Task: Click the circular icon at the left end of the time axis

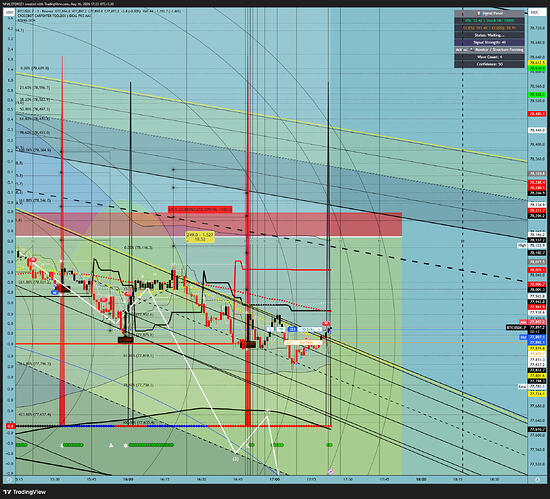Action: click(x=9, y=479)
